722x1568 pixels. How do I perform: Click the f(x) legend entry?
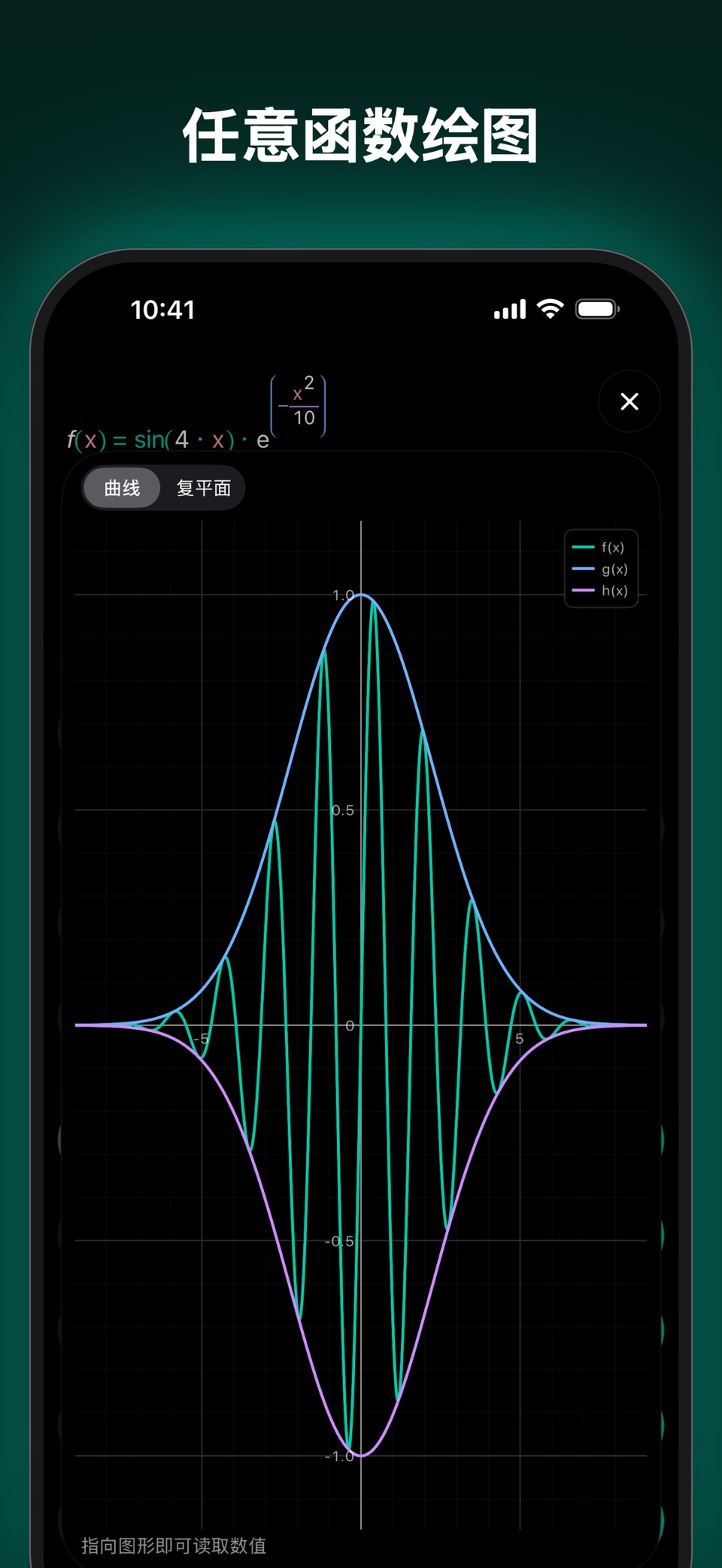[x=599, y=547]
